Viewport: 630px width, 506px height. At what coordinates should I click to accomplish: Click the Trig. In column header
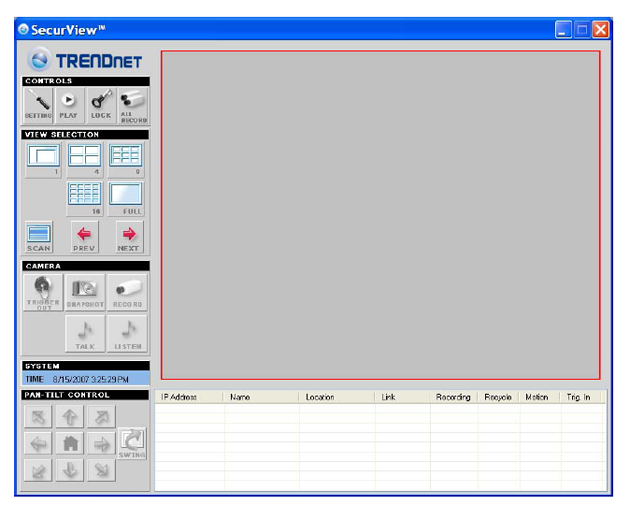581,397
